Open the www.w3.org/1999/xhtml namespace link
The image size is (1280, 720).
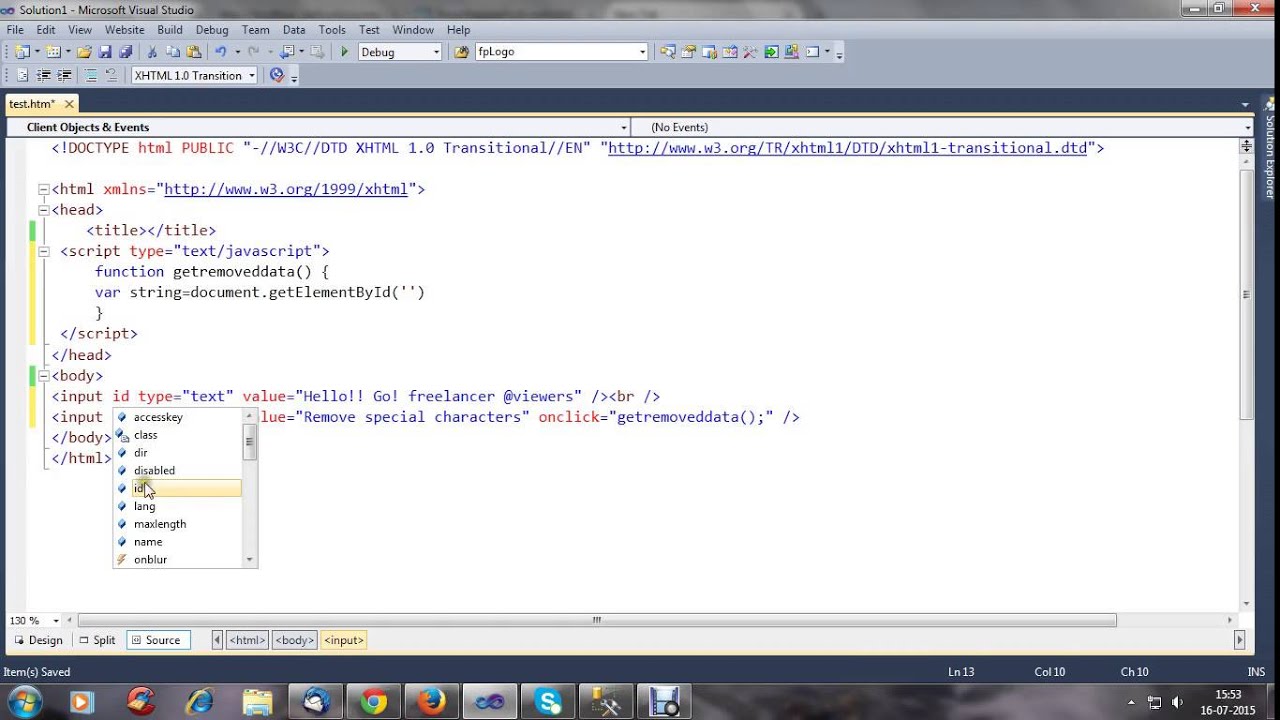click(x=286, y=189)
